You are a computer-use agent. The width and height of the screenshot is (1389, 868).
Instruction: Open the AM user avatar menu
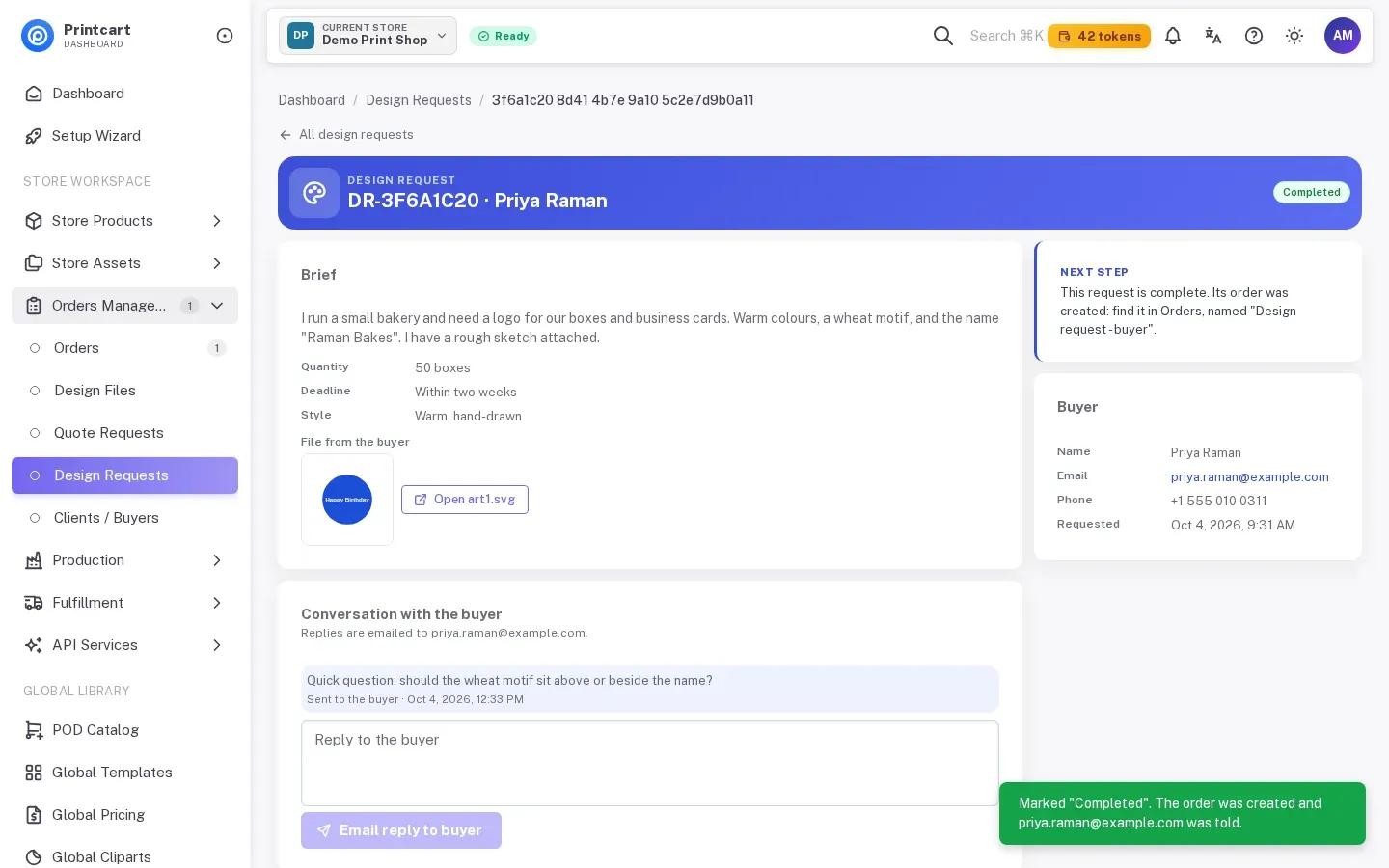1343,36
